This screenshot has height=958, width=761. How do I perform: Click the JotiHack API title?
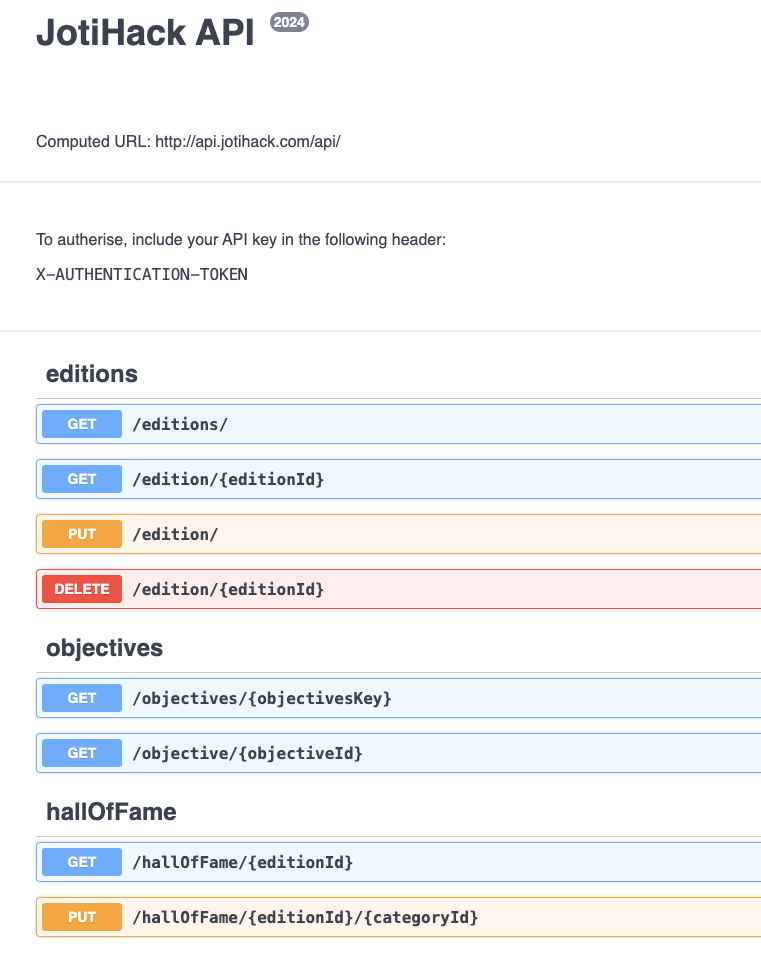pos(145,33)
